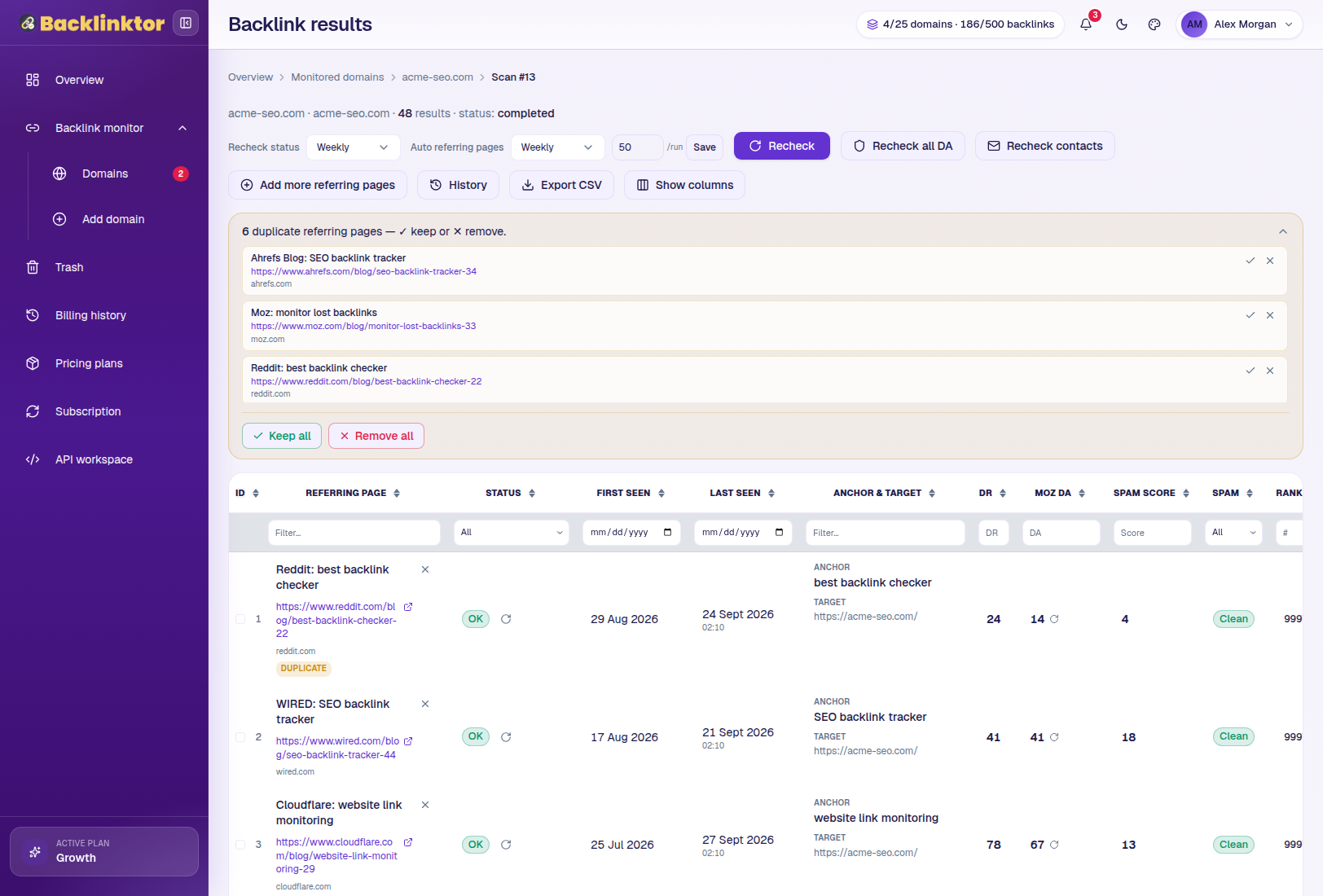Open the Recheck status Weekly dropdown
Viewport: 1323px width, 896px height.
tap(354, 147)
